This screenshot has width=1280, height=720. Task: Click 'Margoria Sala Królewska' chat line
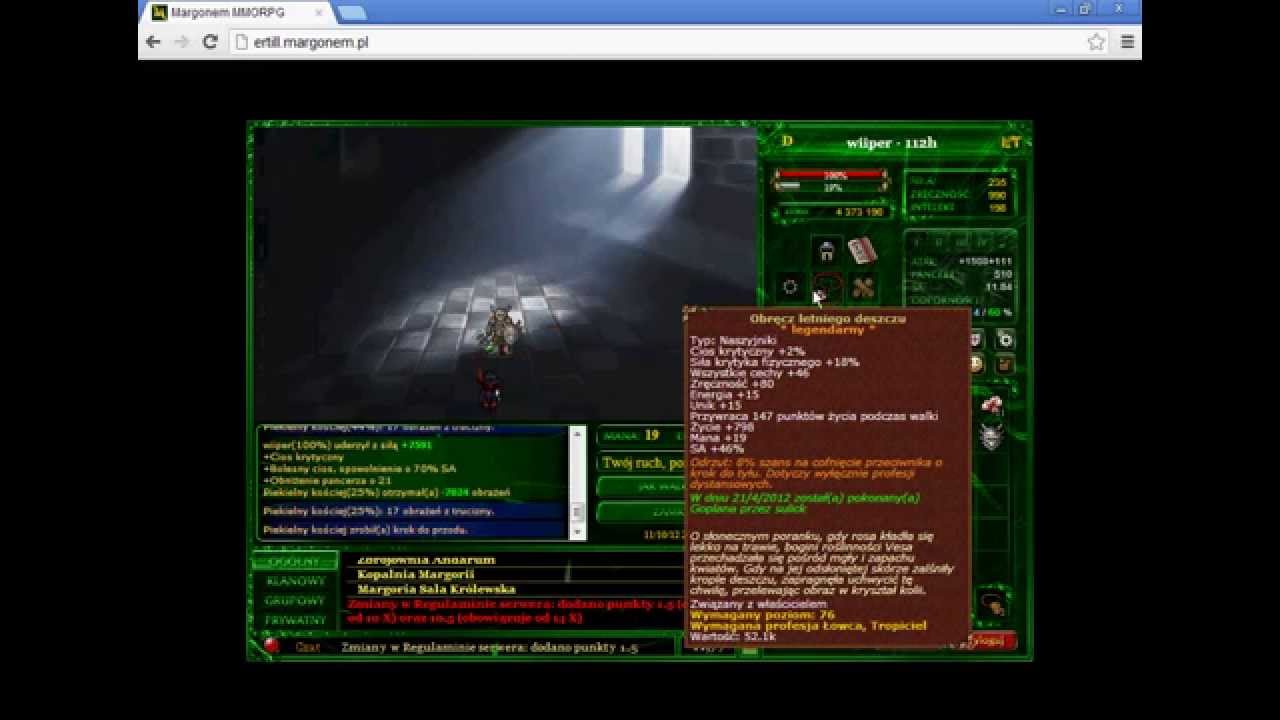coord(436,590)
